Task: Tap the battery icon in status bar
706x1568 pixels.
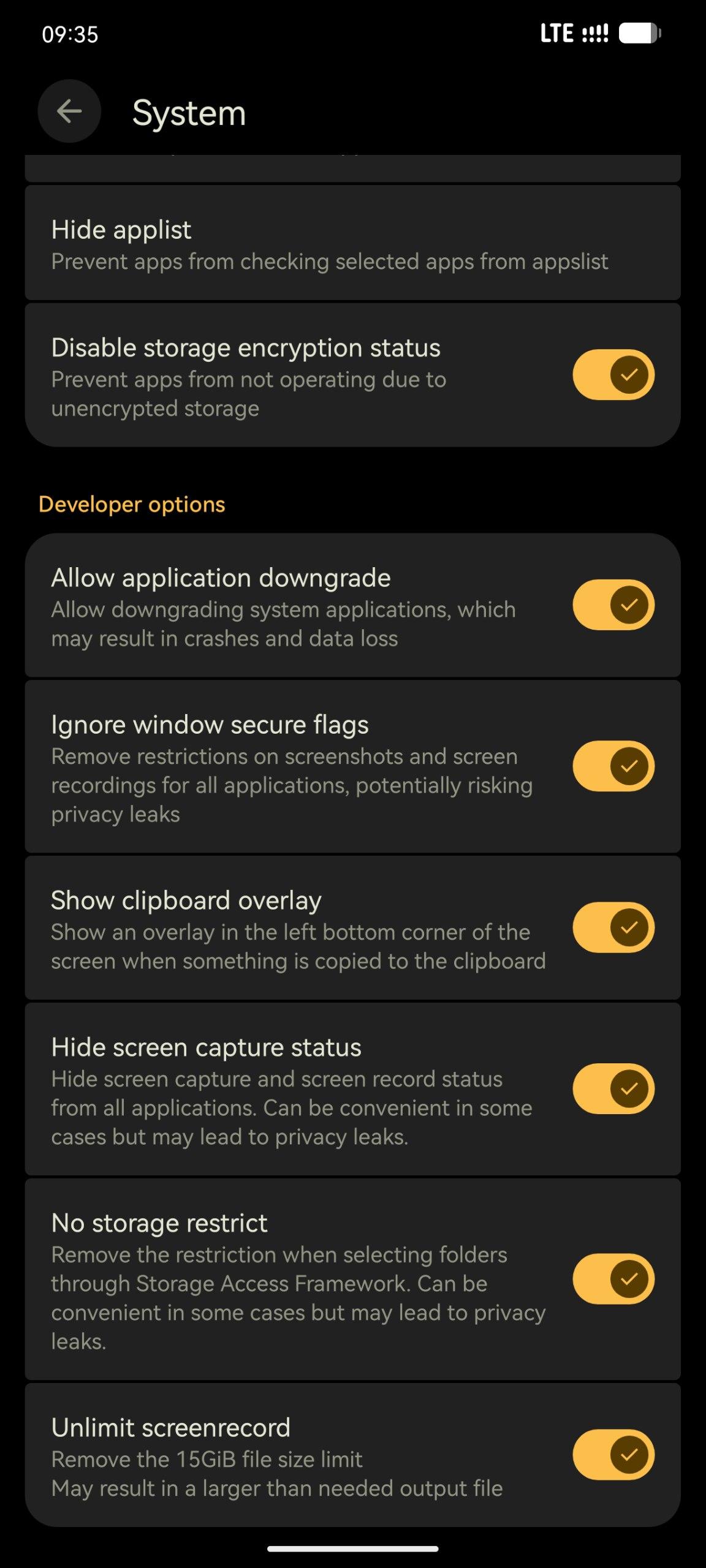Action: click(x=640, y=33)
